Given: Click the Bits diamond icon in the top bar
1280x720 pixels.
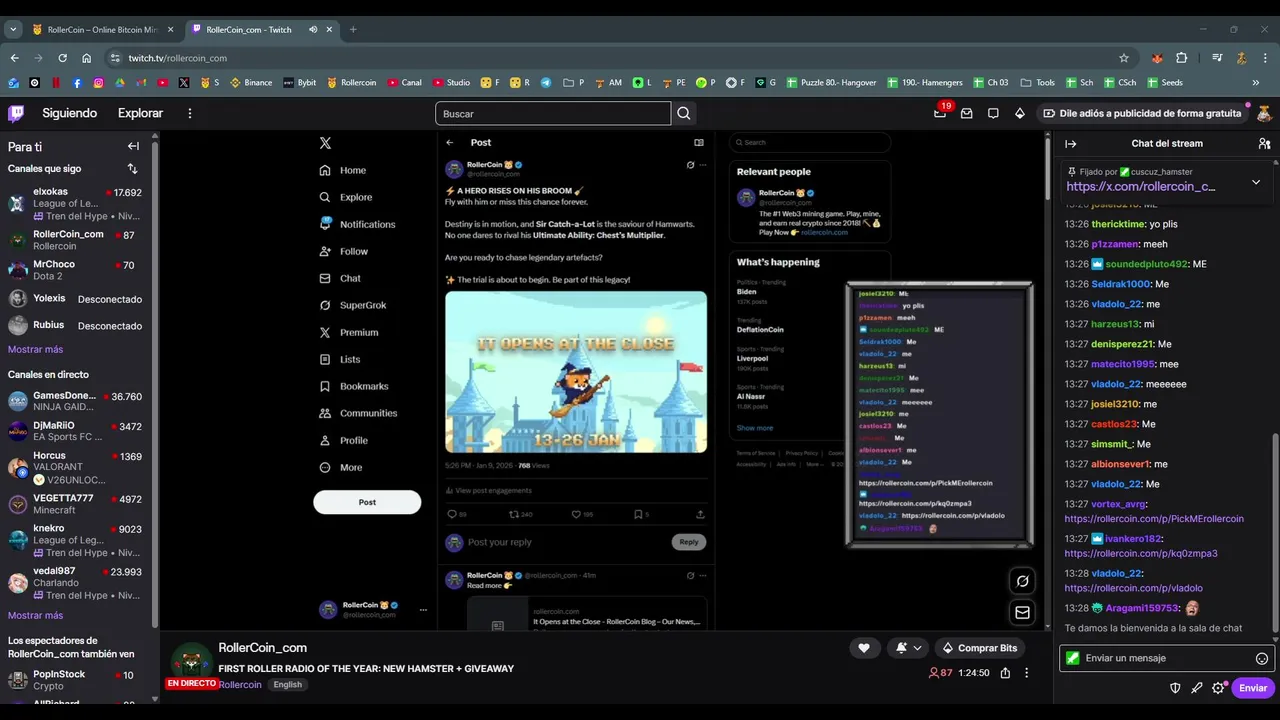Looking at the screenshot, I should (1020, 113).
